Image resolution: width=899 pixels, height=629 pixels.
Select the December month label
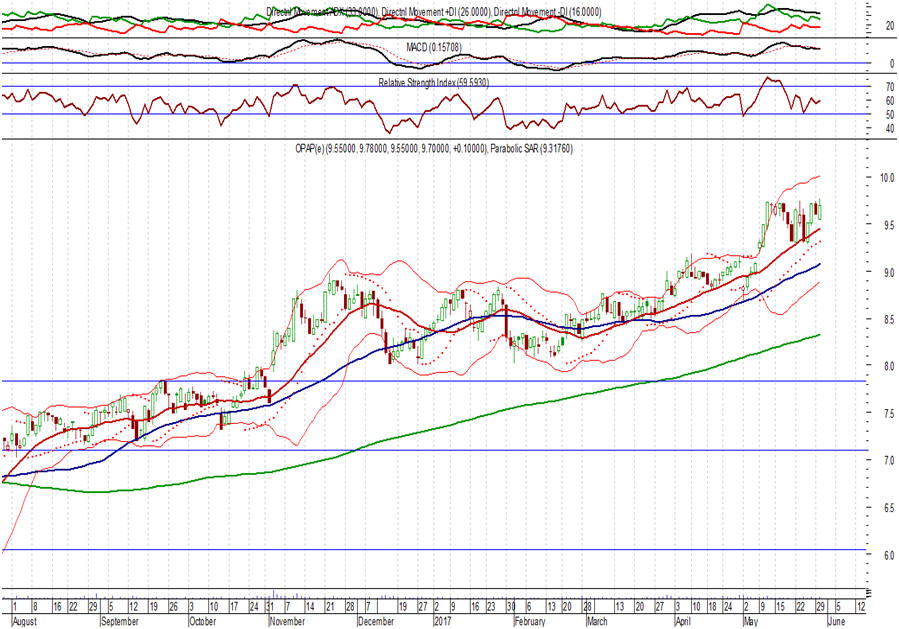(374, 620)
